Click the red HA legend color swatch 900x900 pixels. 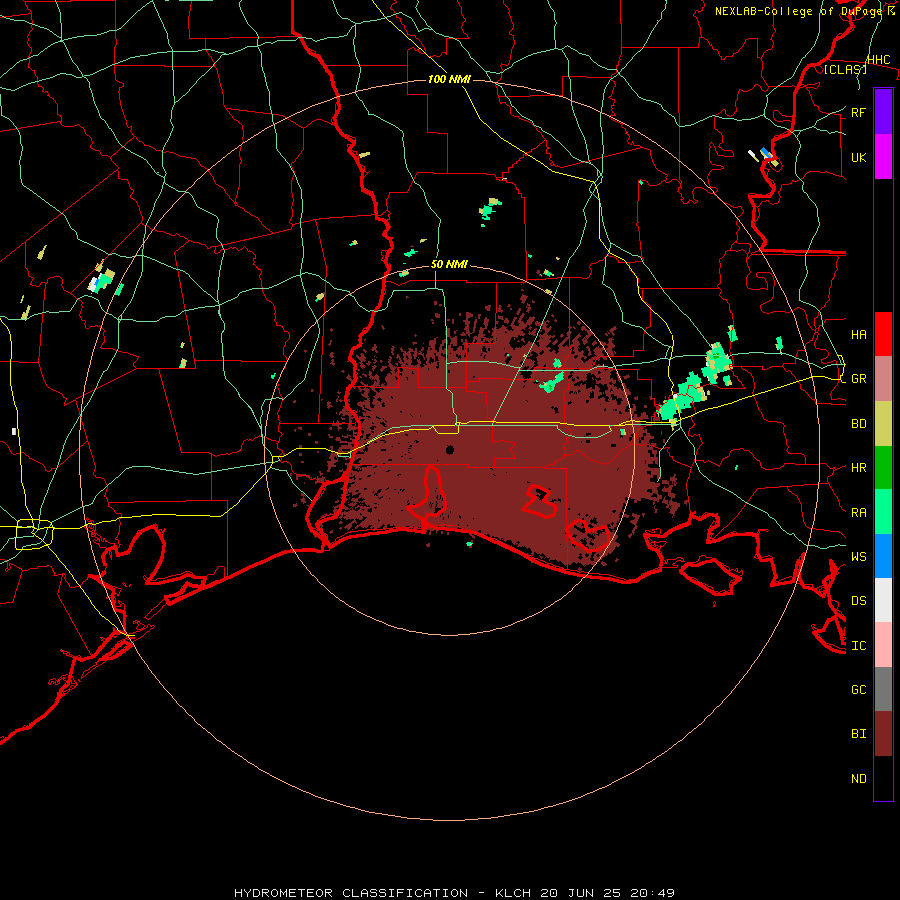[x=883, y=334]
